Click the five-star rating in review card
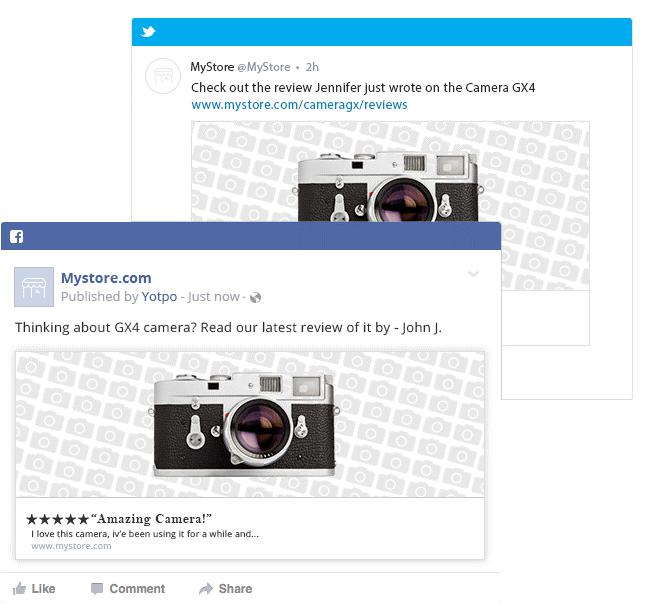 (x=57, y=519)
